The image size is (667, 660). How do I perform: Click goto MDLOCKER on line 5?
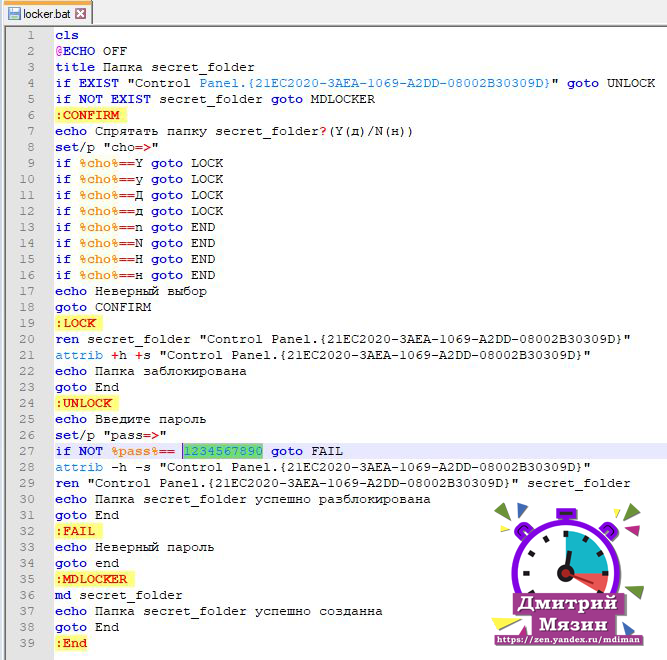coord(323,100)
